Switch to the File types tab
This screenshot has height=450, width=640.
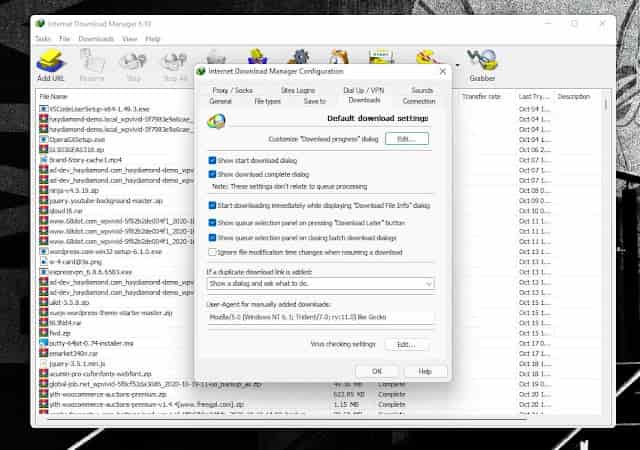point(267,101)
